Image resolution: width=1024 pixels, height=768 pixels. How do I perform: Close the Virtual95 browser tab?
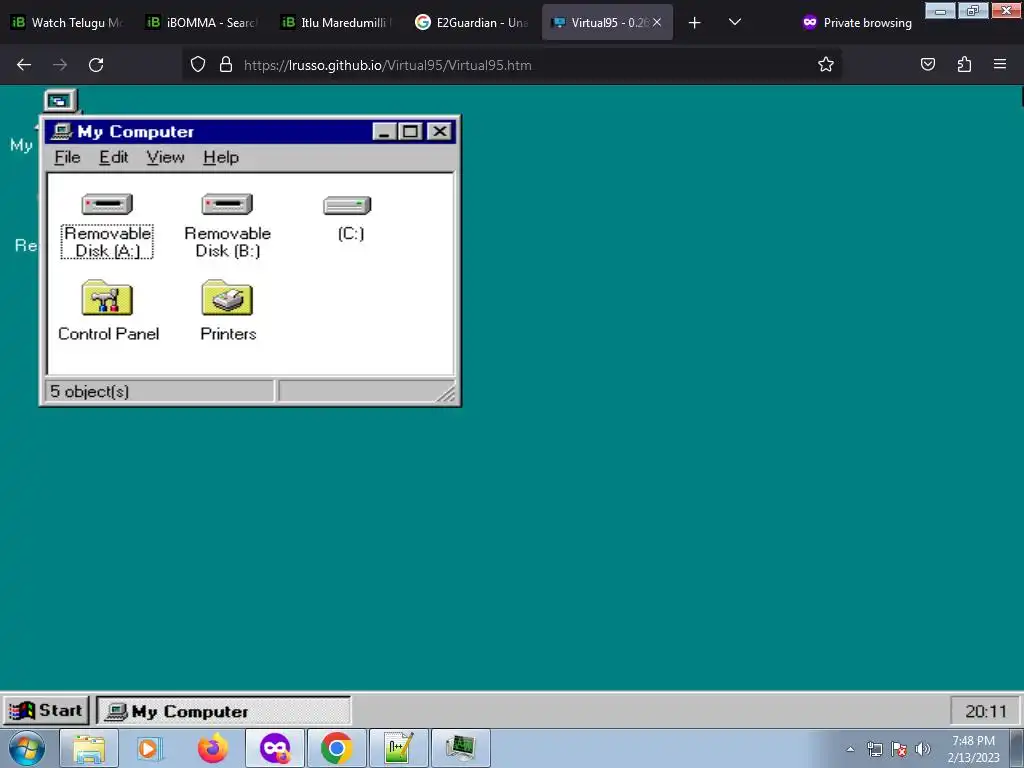coord(657,22)
